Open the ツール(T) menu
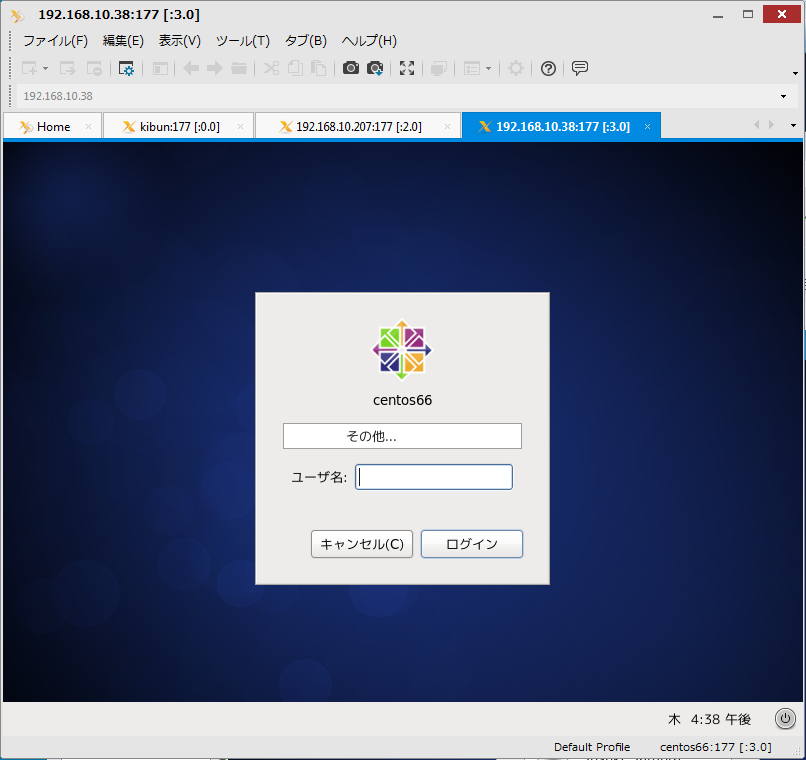The height and width of the screenshot is (760, 806). pyautogui.click(x=243, y=41)
